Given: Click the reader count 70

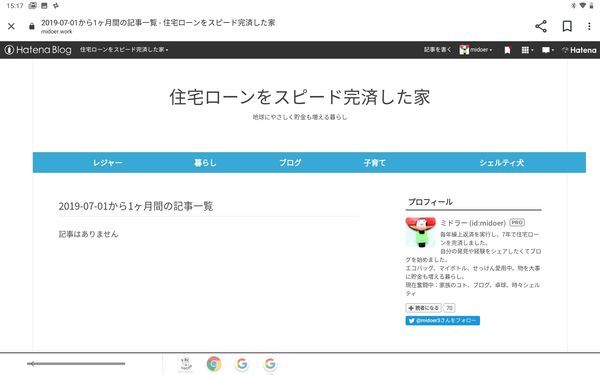Looking at the screenshot, I should click(x=449, y=308).
